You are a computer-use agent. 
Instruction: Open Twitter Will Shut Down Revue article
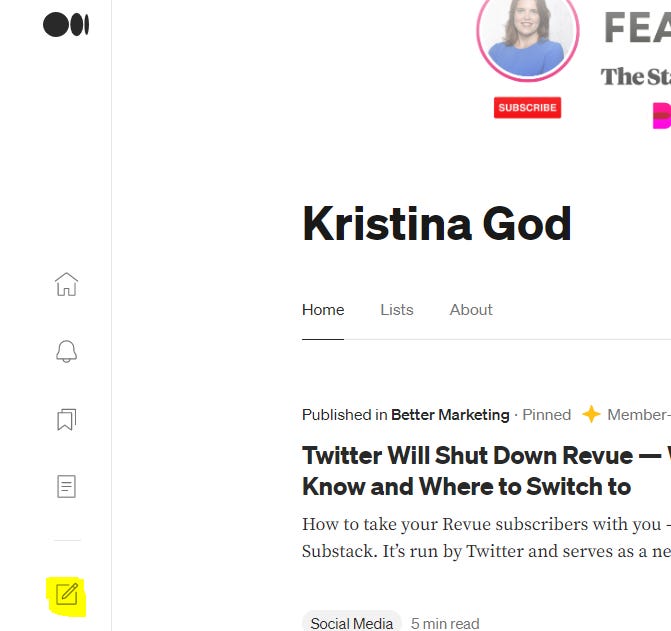click(x=486, y=471)
